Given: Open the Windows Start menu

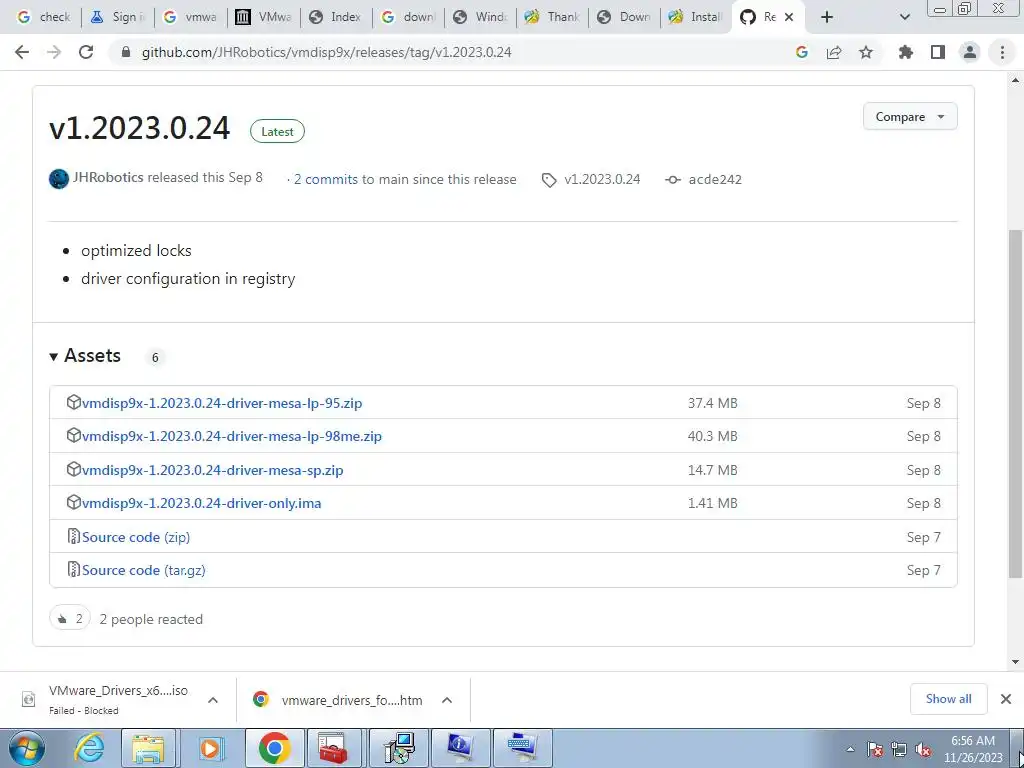Looking at the screenshot, I should (x=25, y=748).
